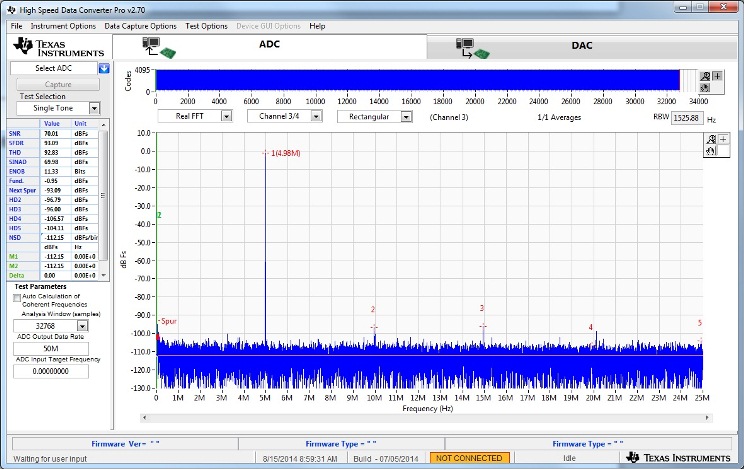Click the crosshair cursor tool on codes plot
The height and width of the screenshot is (469, 744).
tap(719, 76)
